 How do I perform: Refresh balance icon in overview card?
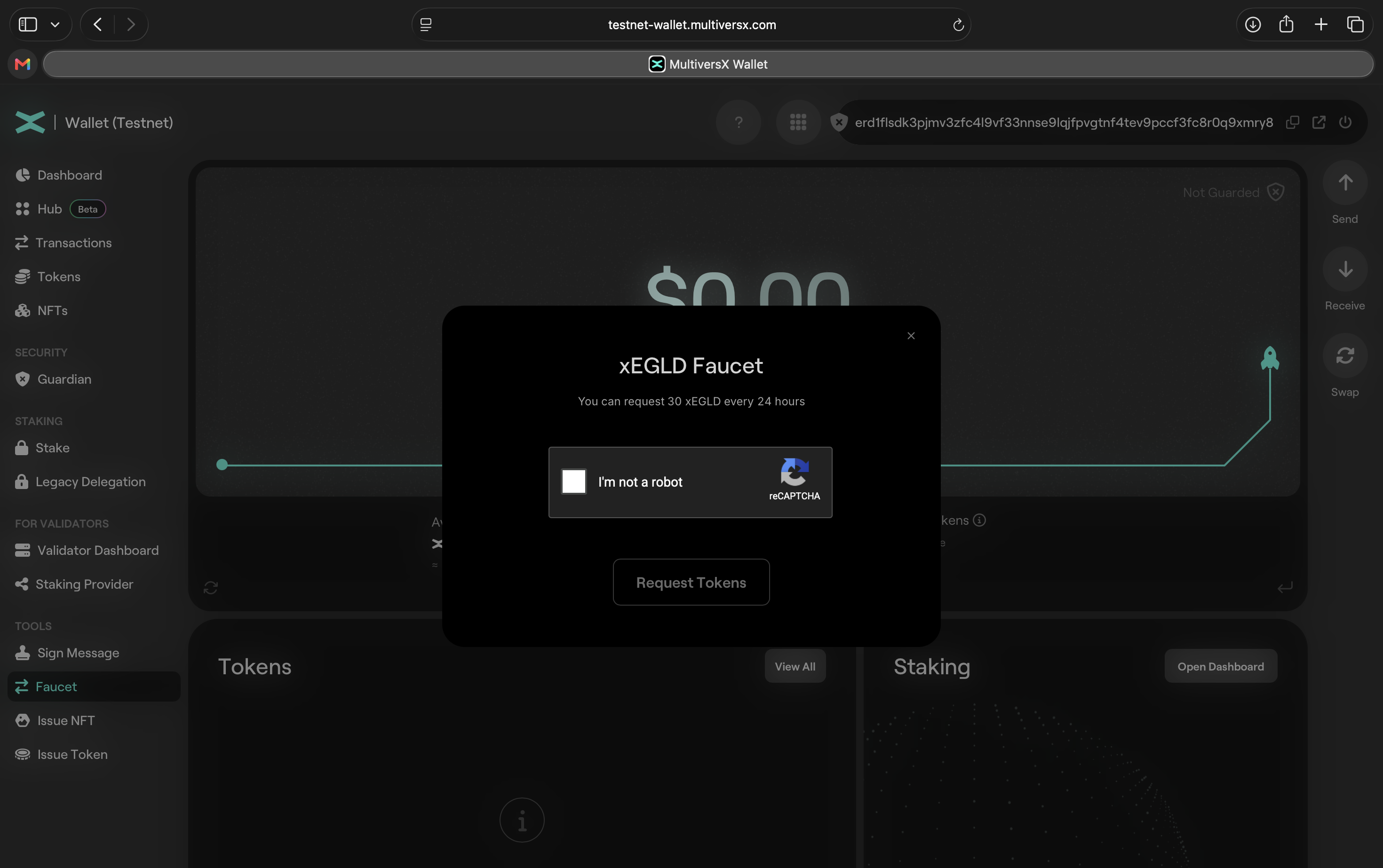(x=211, y=588)
